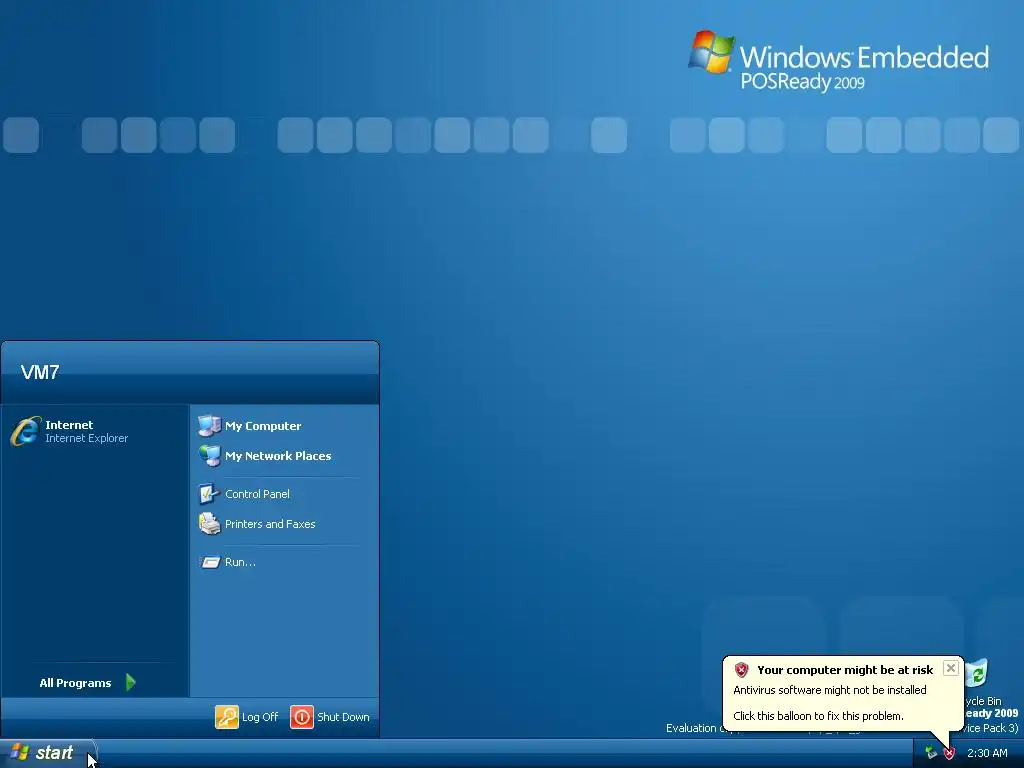
Task: Select the My Network Places menu label
Action: click(278, 456)
